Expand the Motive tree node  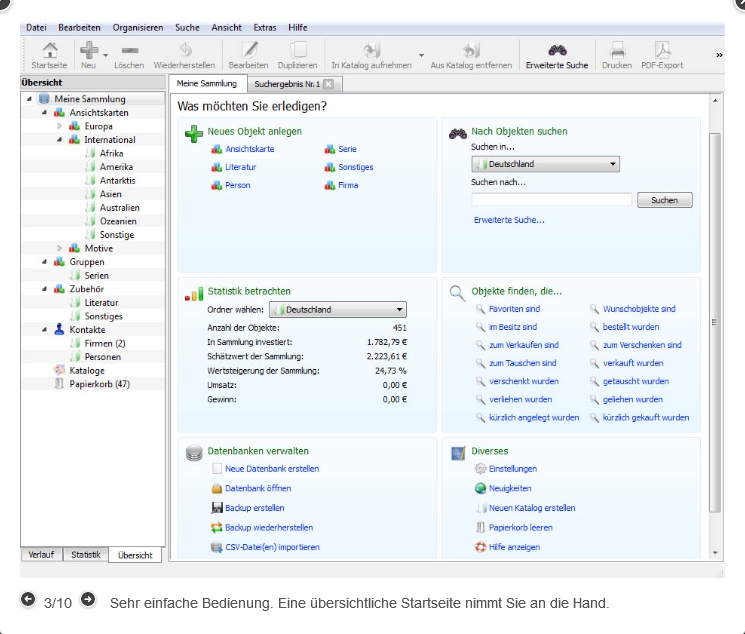point(60,248)
